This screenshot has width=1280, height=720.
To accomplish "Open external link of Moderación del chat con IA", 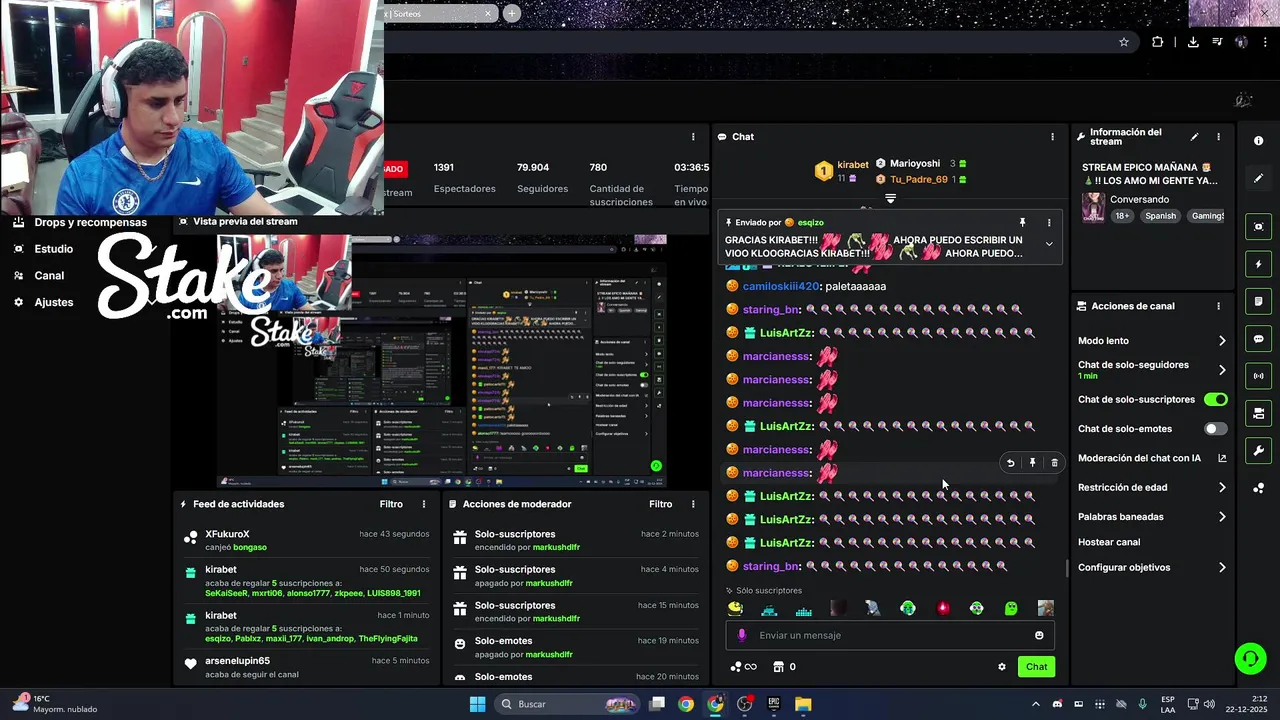I will point(1222,458).
